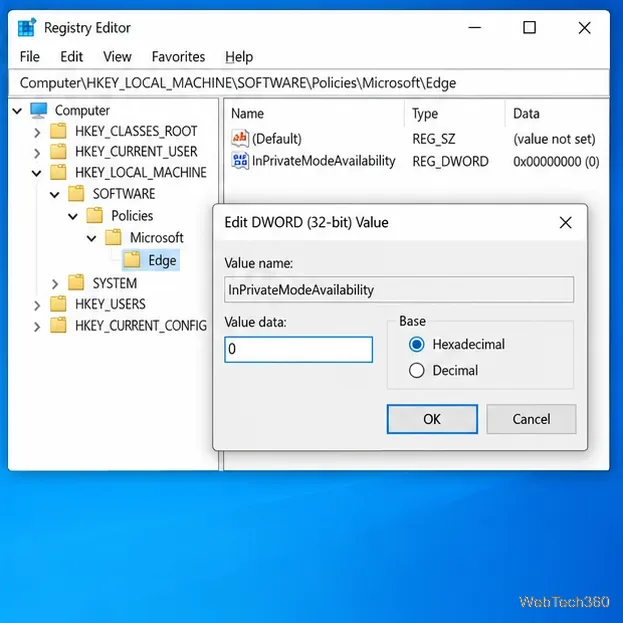Select the SOFTWARE key label
Viewport: 623px width, 623px height.
[124, 194]
